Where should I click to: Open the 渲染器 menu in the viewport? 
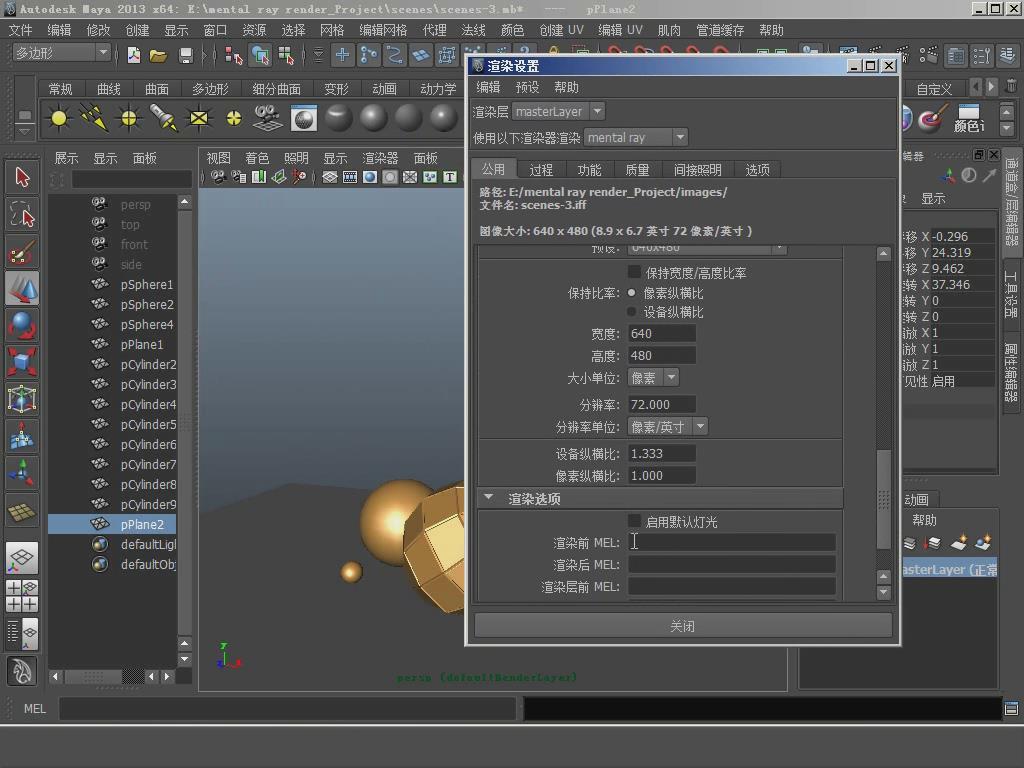pos(380,158)
